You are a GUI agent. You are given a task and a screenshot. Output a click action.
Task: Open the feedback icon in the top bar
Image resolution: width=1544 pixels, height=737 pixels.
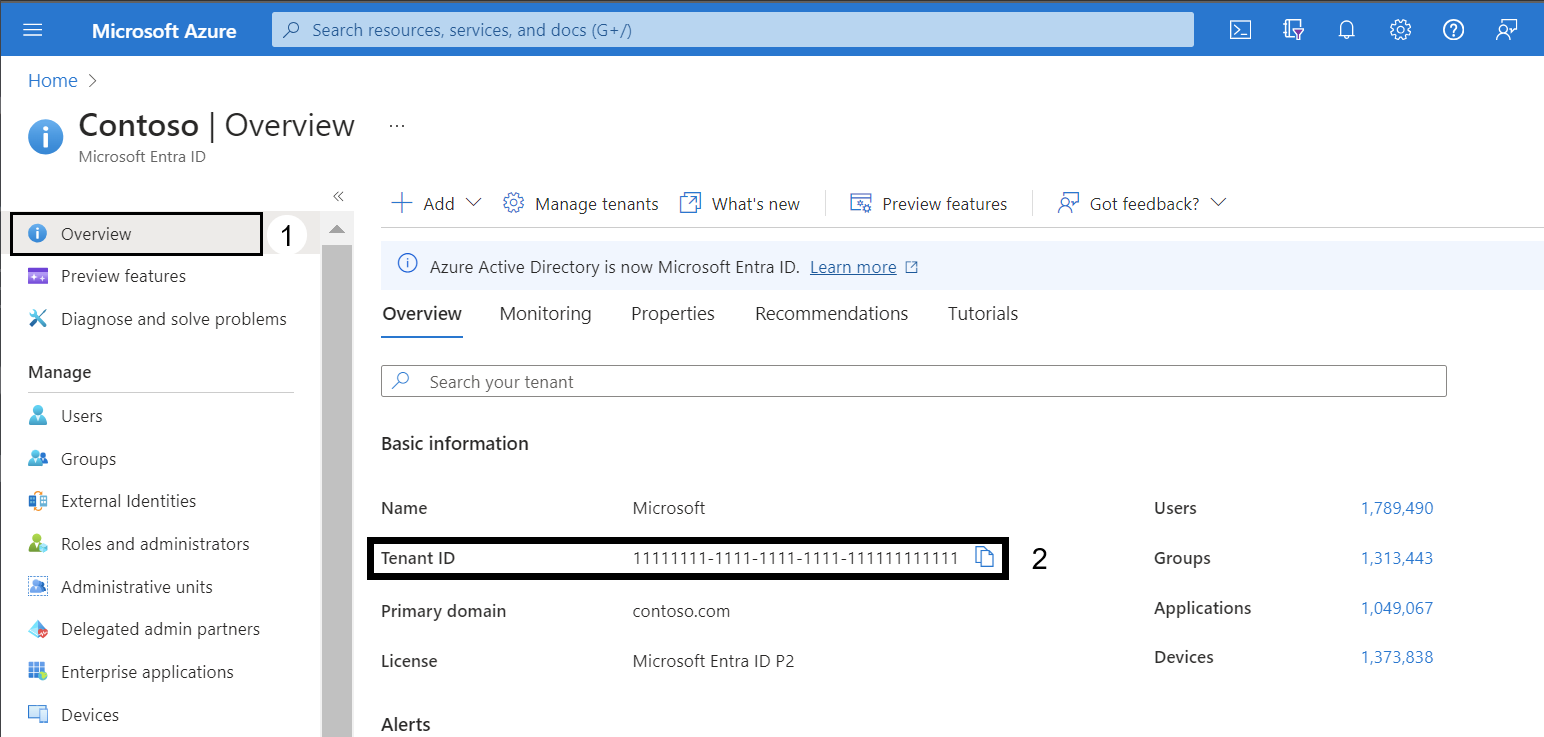1507,30
